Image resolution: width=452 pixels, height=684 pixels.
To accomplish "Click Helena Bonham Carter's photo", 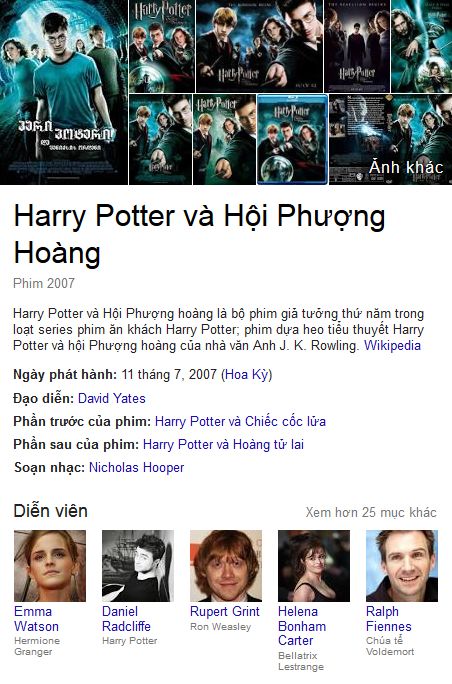I will click(314, 566).
